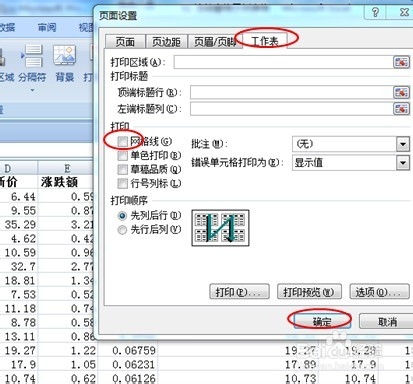Select 先列后行 print order radio
This screenshot has height=384, width=413.
point(122,216)
